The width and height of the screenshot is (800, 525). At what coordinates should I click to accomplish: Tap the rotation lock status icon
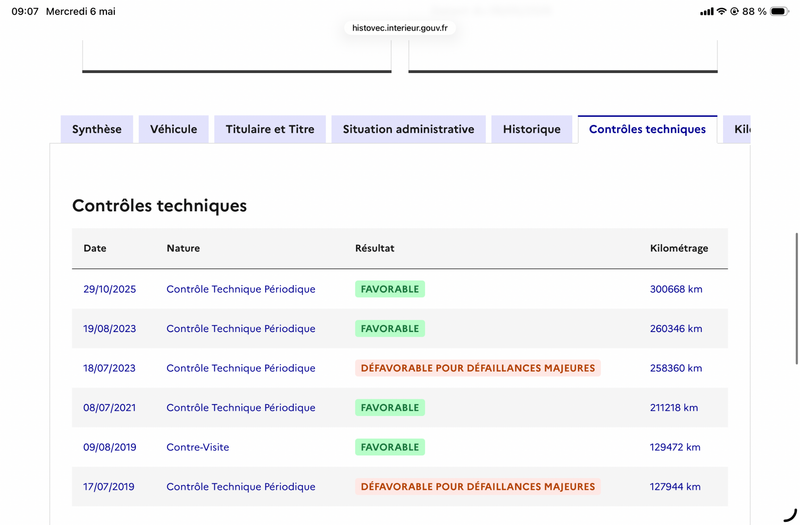click(734, 11)
